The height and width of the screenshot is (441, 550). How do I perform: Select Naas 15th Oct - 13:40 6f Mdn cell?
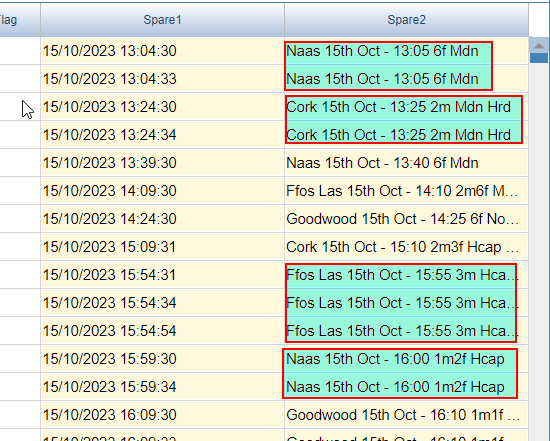point(406,163)
